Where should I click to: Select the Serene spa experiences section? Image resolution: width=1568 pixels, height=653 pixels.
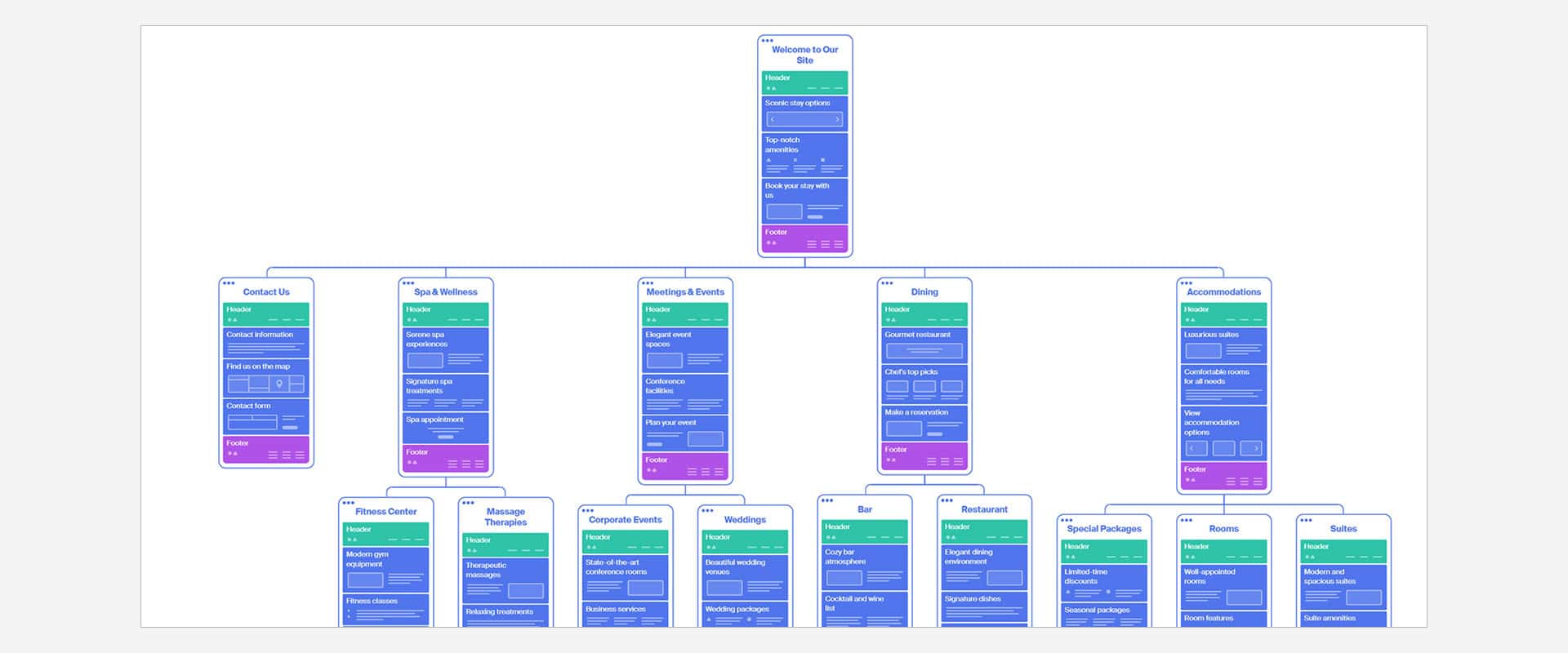446,349
